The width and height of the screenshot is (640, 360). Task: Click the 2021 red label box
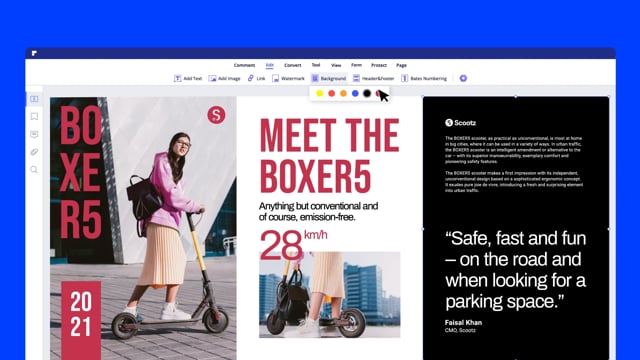tap(81, 320)
